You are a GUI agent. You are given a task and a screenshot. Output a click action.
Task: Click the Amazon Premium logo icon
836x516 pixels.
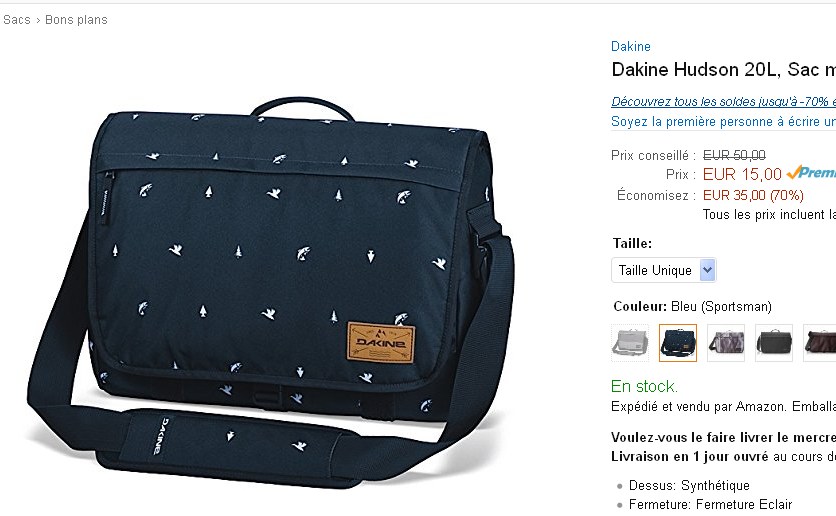811,173
